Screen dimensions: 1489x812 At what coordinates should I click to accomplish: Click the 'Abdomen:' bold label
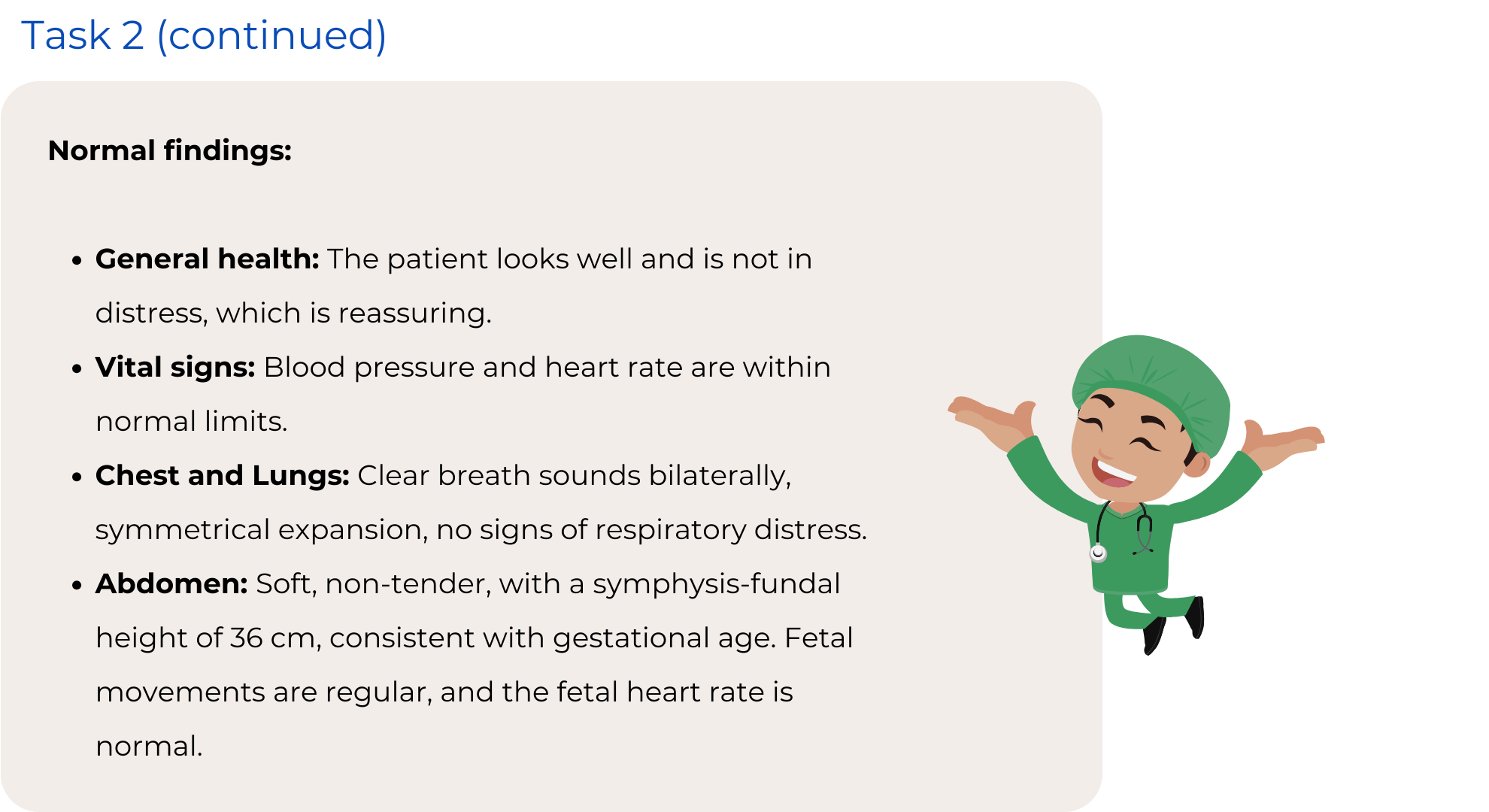pyautogui.click(x=171, y=584)
